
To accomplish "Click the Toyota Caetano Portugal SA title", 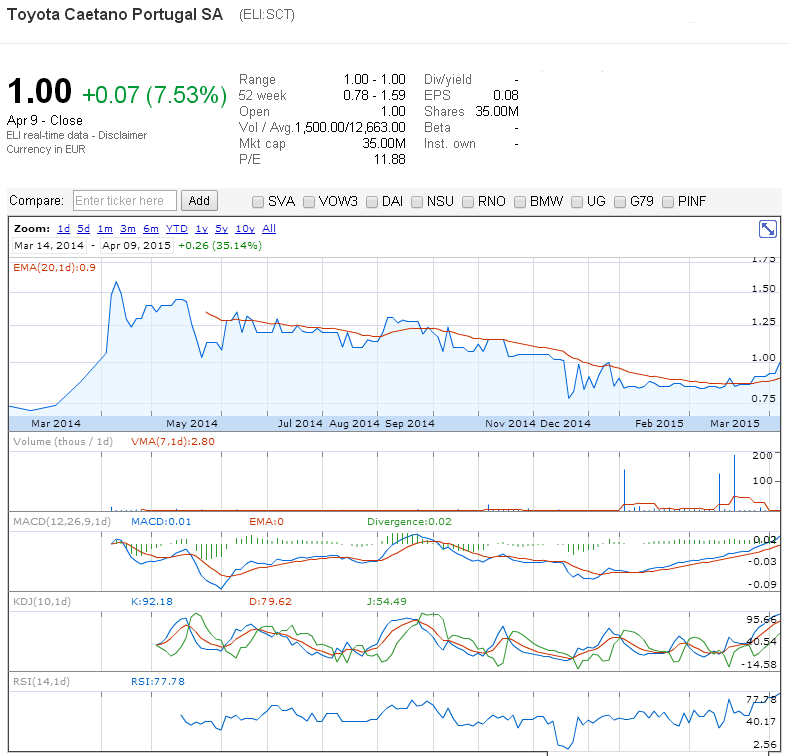I will tap(115, 14).
